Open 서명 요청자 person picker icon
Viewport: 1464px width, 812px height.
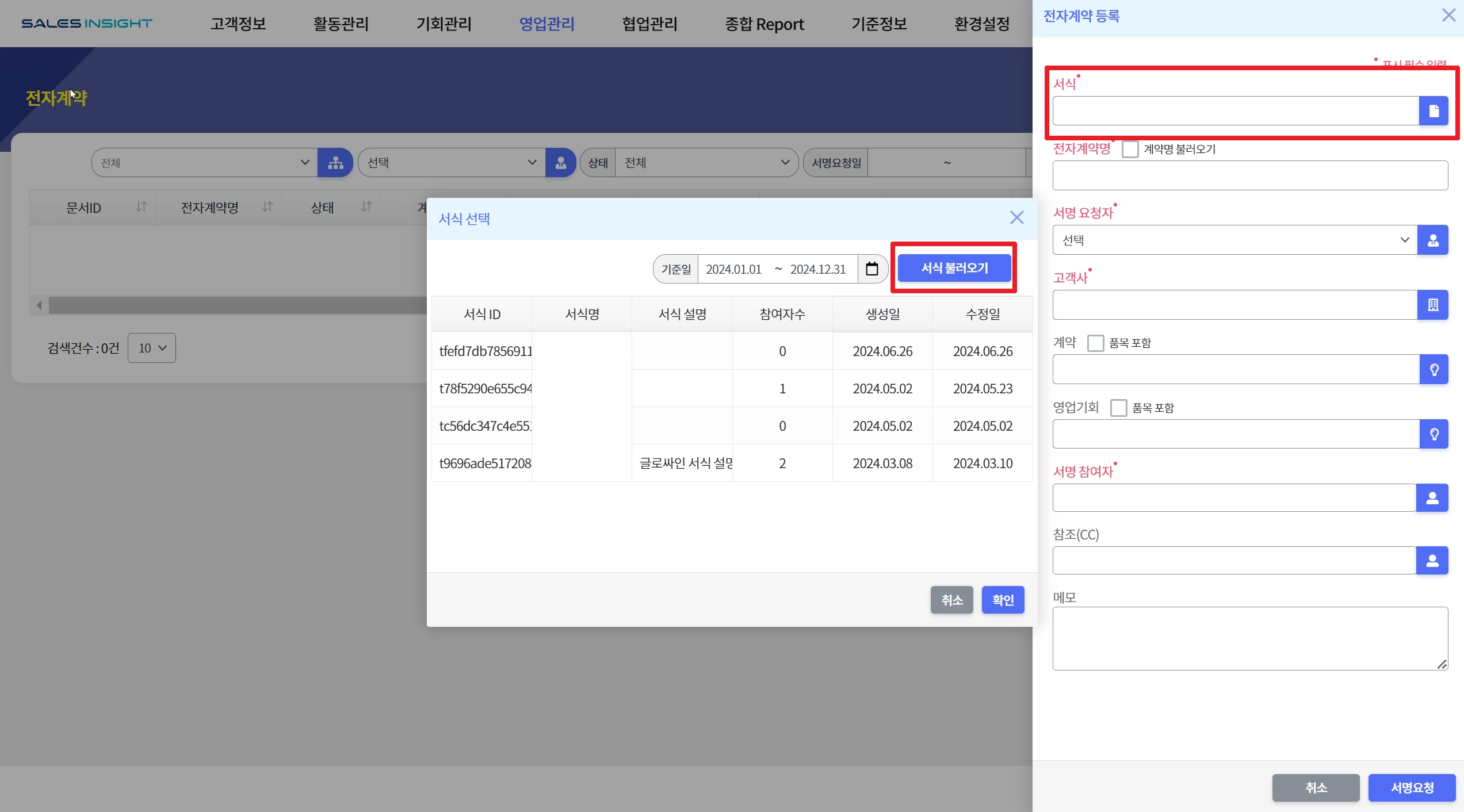(x=1433, y=240)
